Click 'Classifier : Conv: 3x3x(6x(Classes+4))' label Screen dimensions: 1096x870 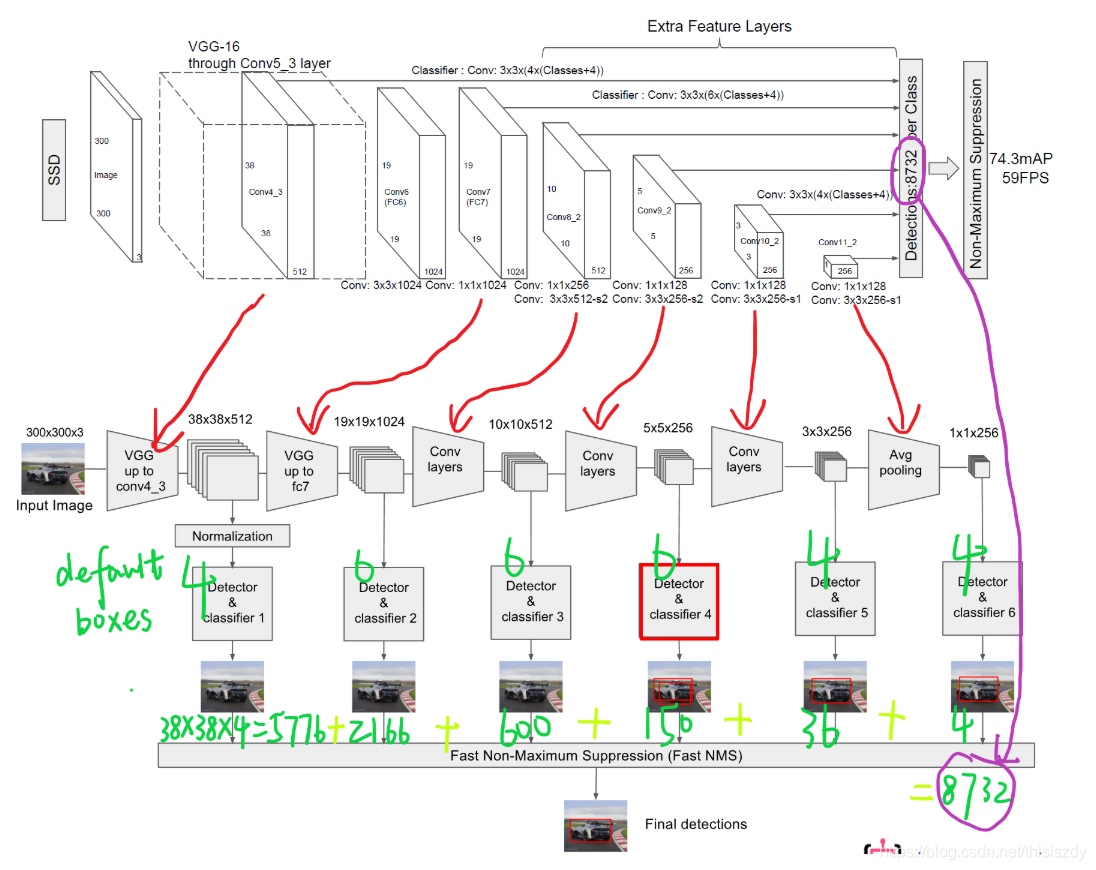coord(688,95)
